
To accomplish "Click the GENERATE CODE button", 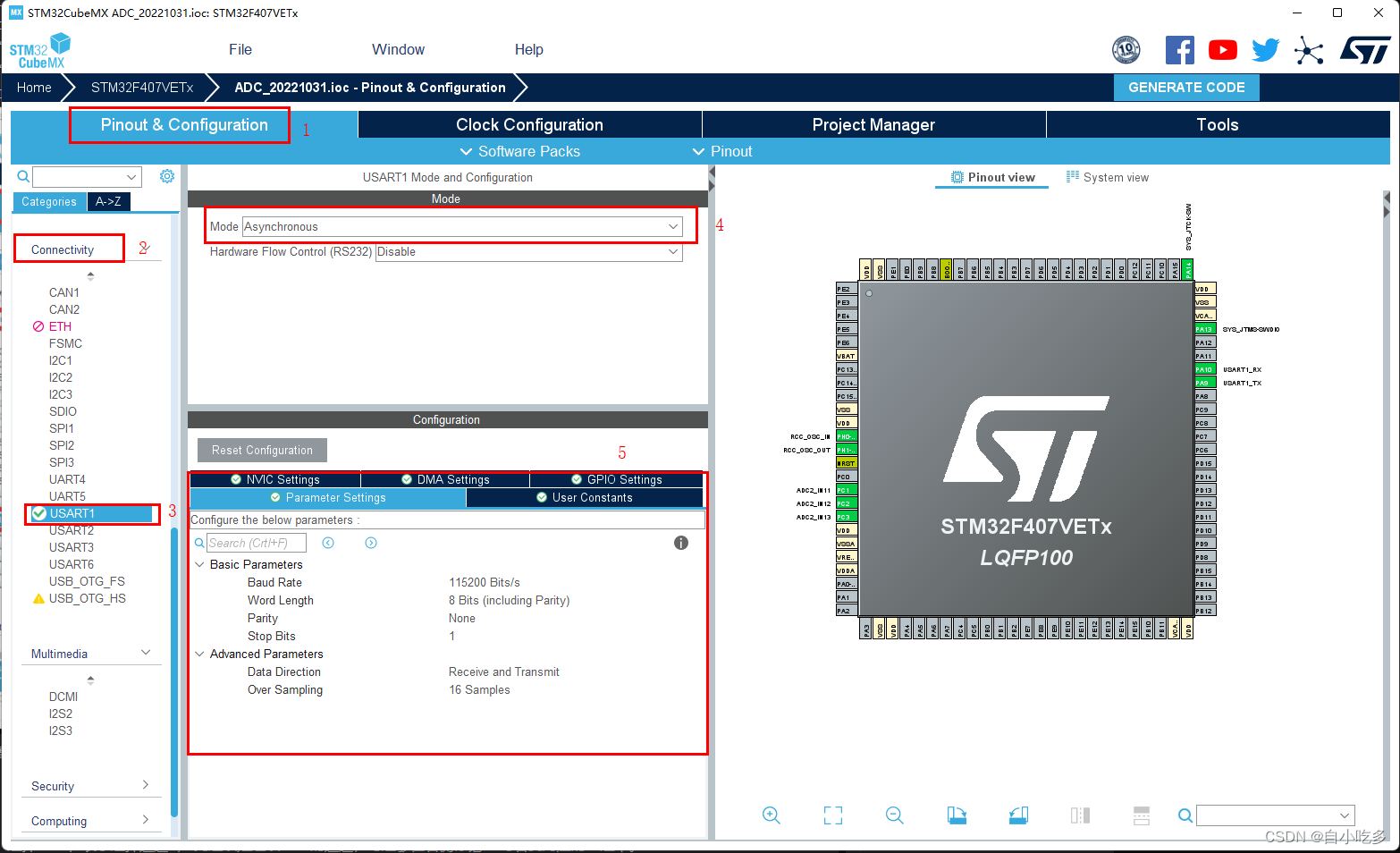I will point(1186,88).
